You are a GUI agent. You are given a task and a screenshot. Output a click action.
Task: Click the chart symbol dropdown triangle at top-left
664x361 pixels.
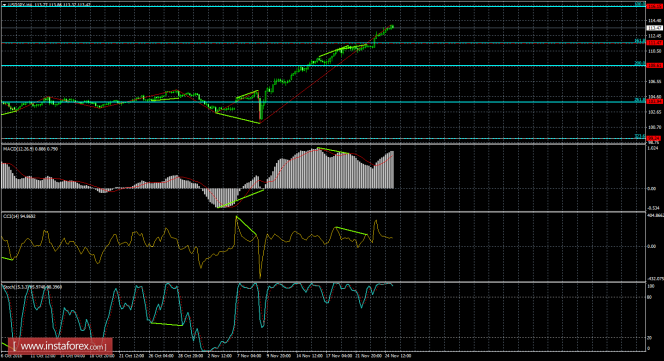[4, 4]
